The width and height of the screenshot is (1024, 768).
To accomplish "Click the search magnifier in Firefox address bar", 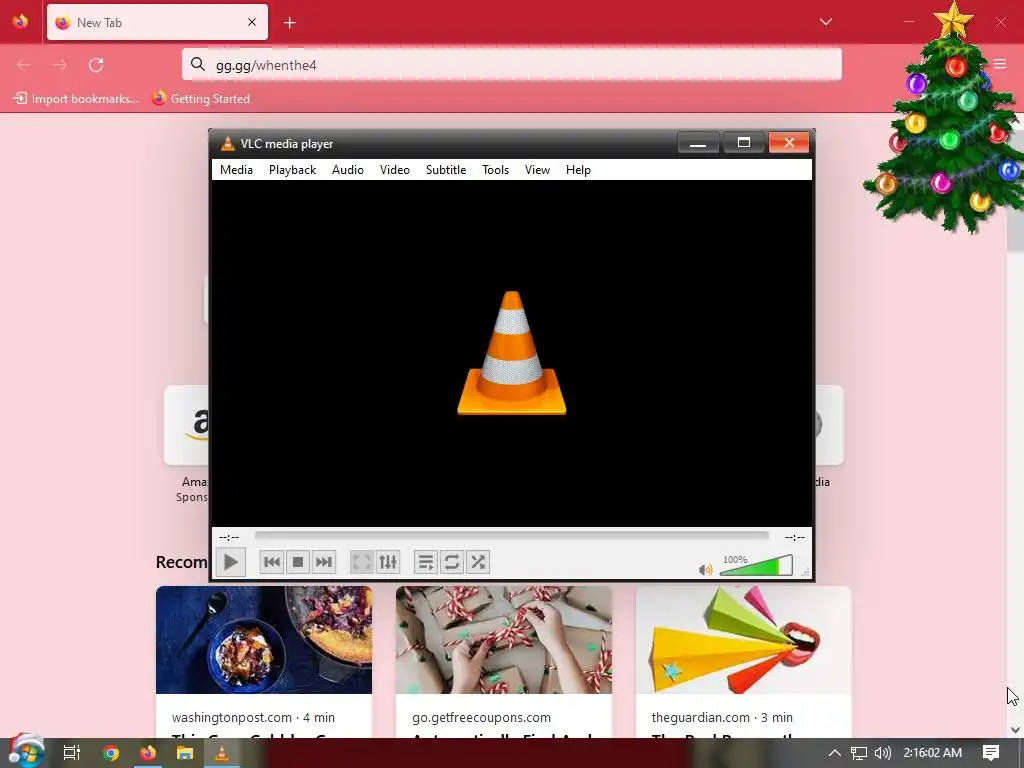I will click(x=198, y=64).
